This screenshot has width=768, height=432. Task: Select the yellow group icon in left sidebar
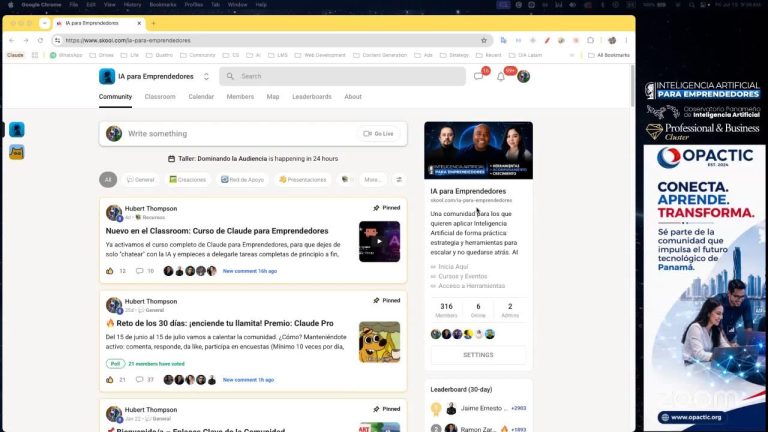pyautogui.click(x=17, y=152)
